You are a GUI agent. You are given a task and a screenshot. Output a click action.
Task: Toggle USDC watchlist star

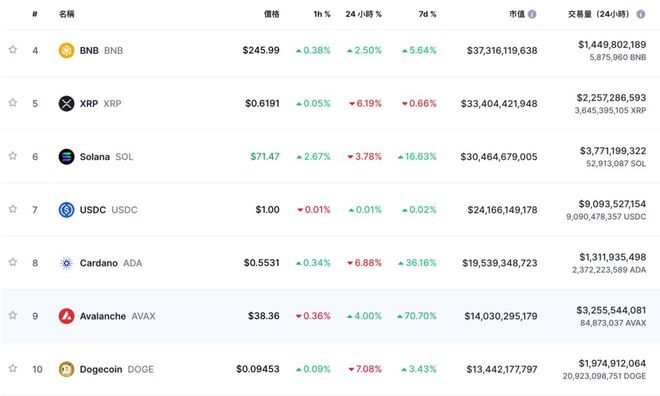point(13,209)
